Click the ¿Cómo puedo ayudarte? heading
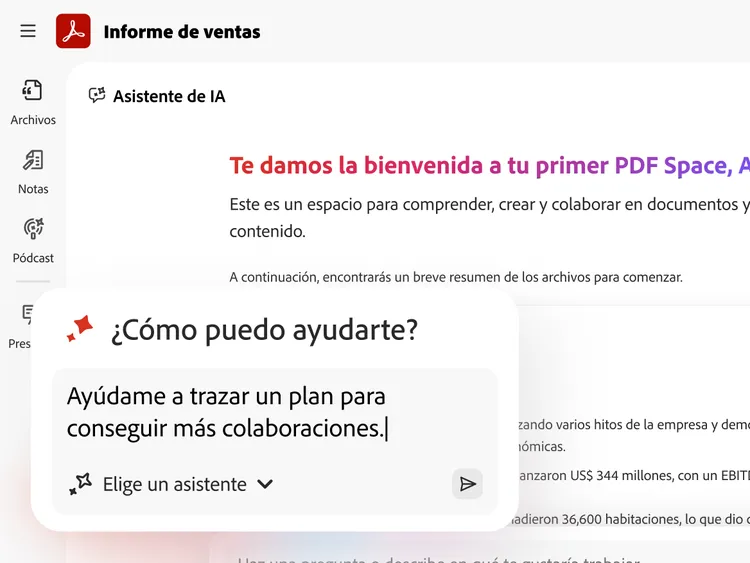This screenshot has width=750, height=563. pos(265,330)
